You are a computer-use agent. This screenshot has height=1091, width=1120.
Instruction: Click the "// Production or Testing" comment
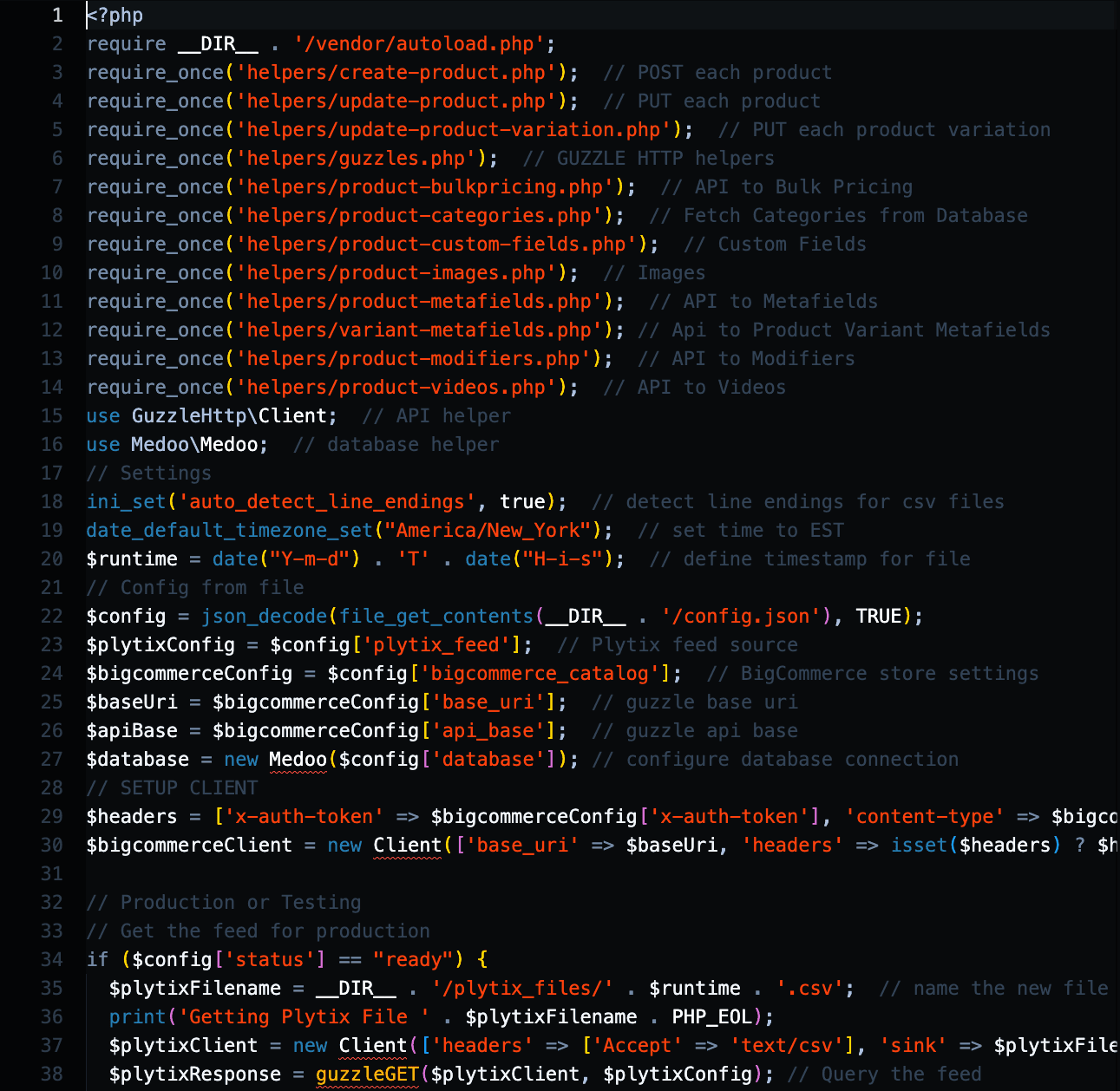click(x=224, y=902)
